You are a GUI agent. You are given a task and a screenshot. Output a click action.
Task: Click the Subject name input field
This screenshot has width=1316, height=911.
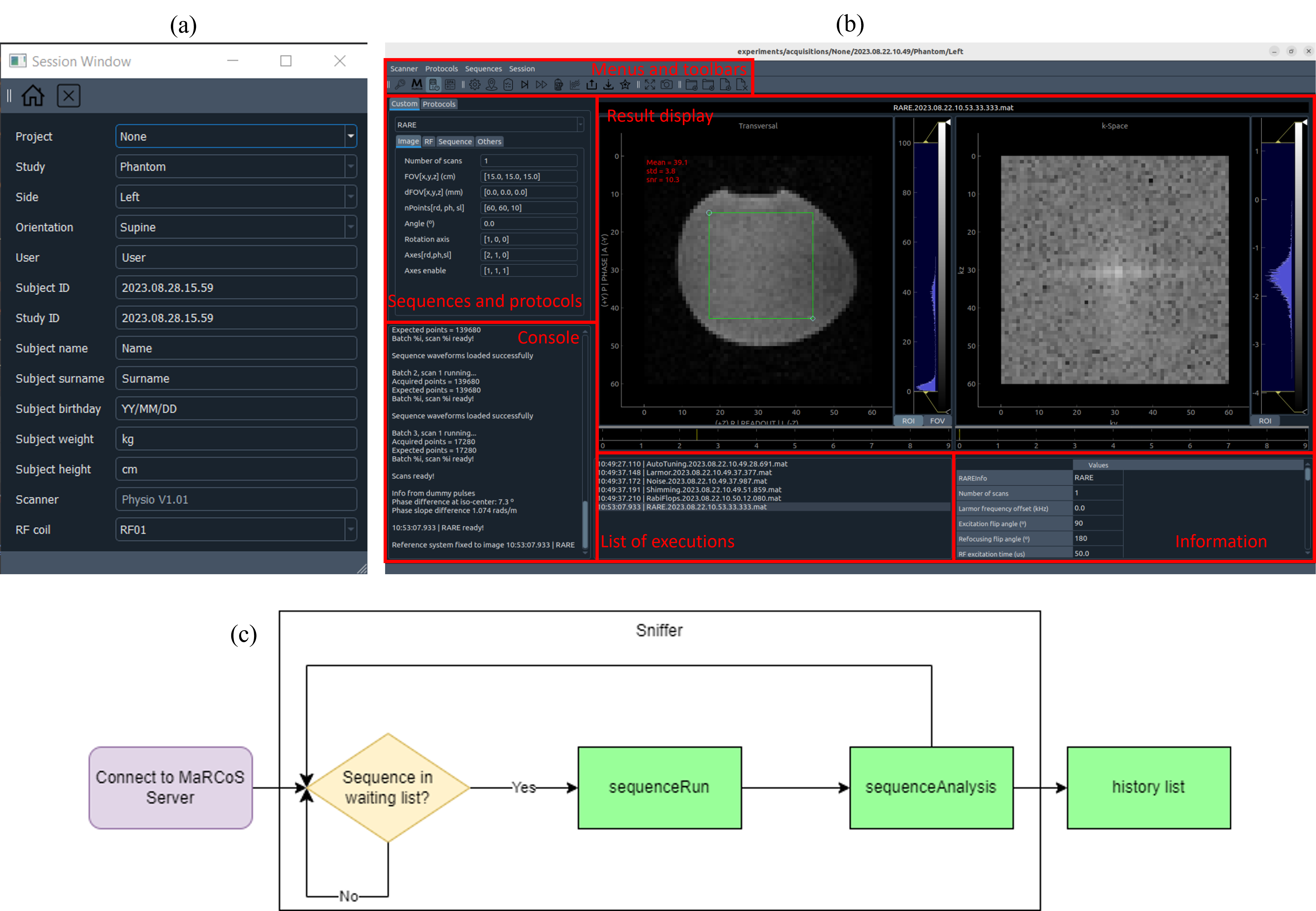pos(236,348)
